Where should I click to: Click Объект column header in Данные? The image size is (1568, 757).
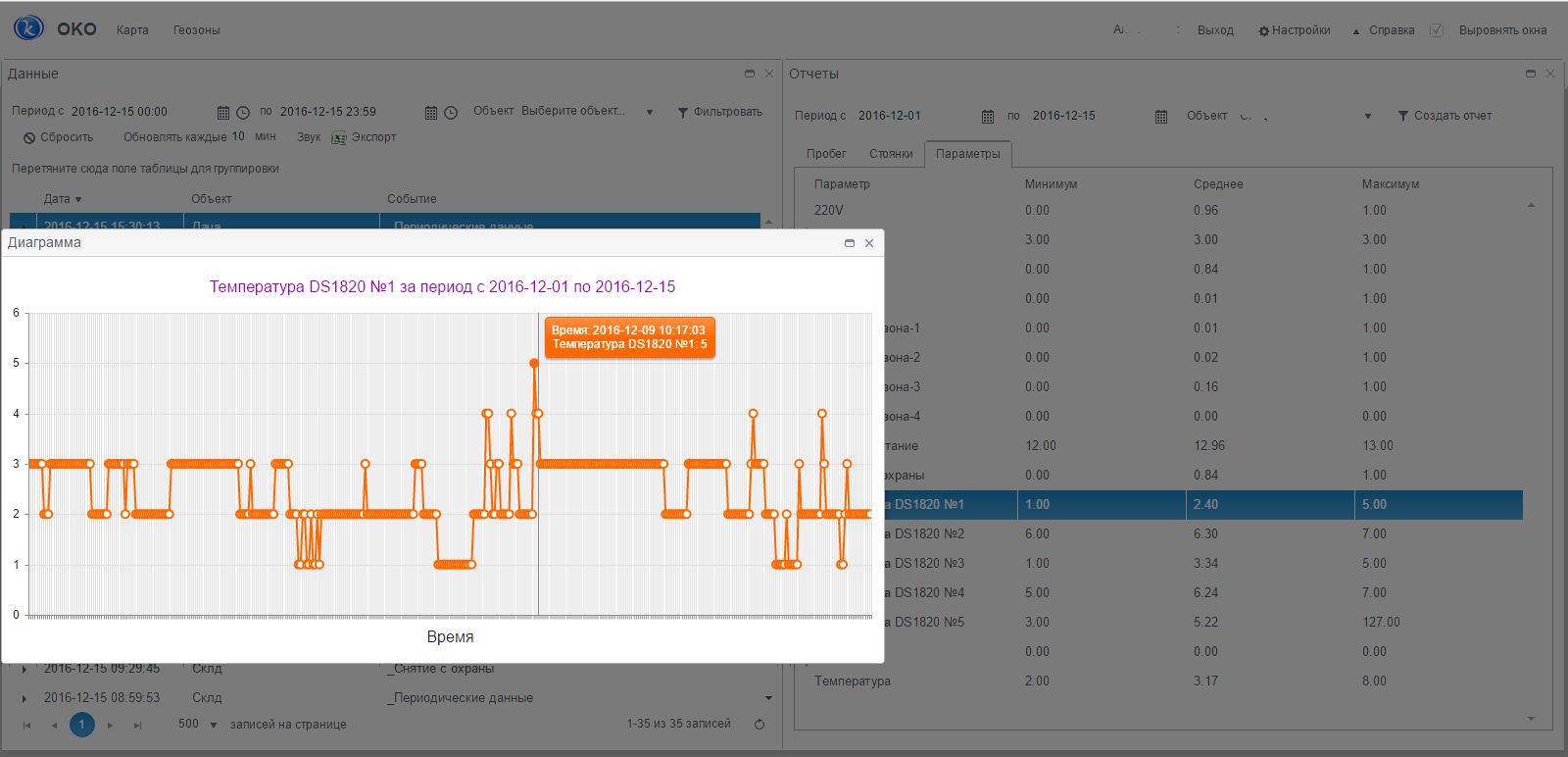coord(212,199)
